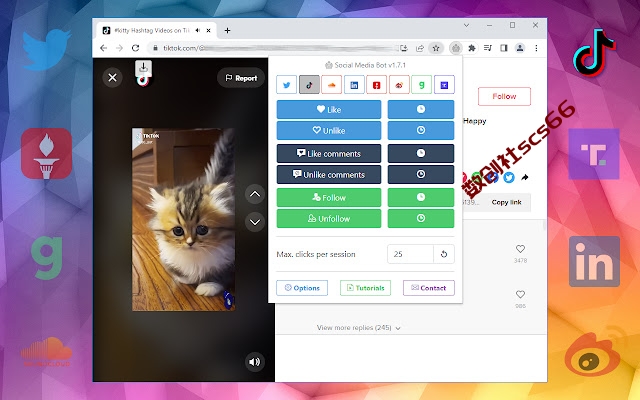The image size is (640, 400).
Task: Open the bot Options button
Action: click(x=302, y=288)
